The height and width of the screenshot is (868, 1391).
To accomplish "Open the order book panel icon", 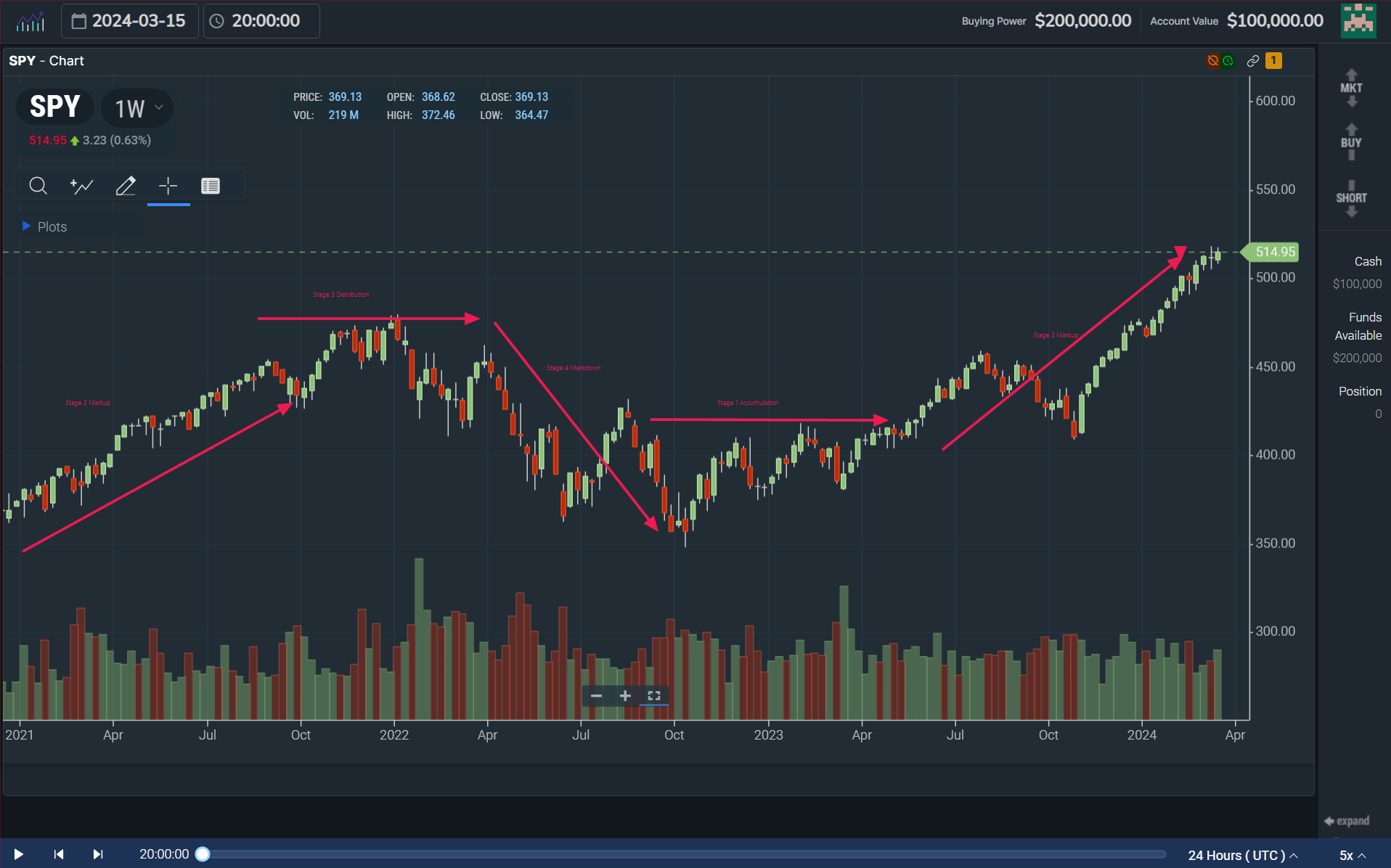I will (211, 186).
